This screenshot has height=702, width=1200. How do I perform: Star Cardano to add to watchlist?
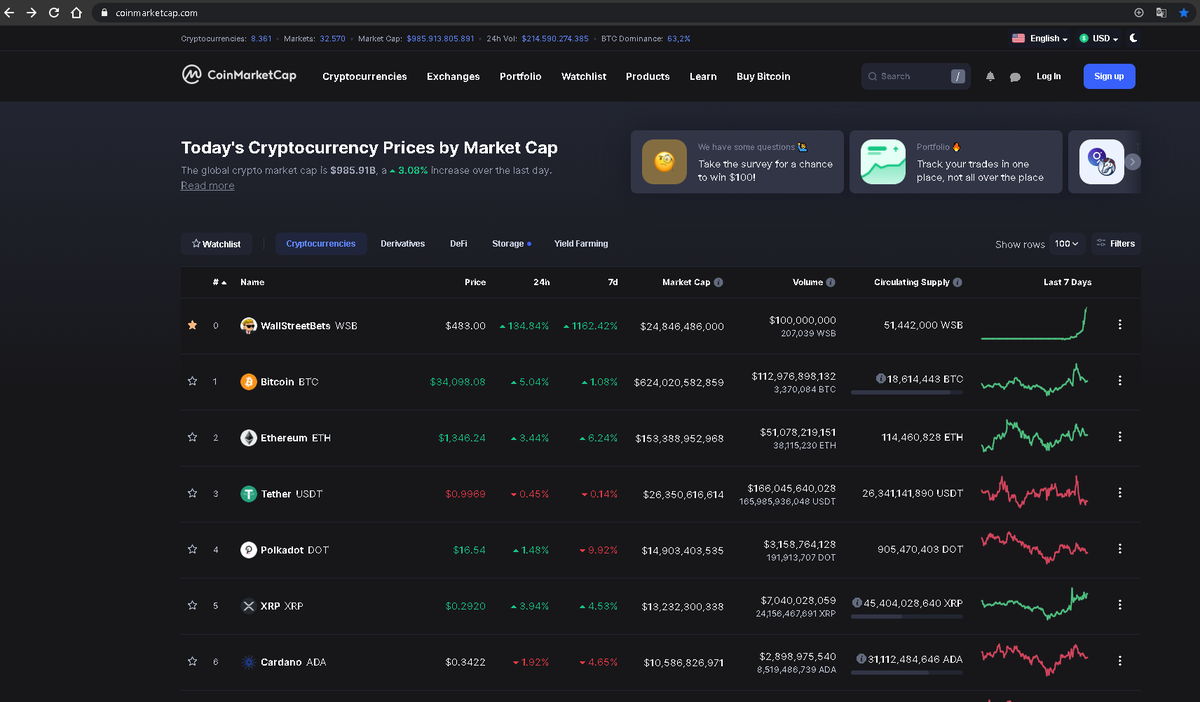[x=192, y=661]
